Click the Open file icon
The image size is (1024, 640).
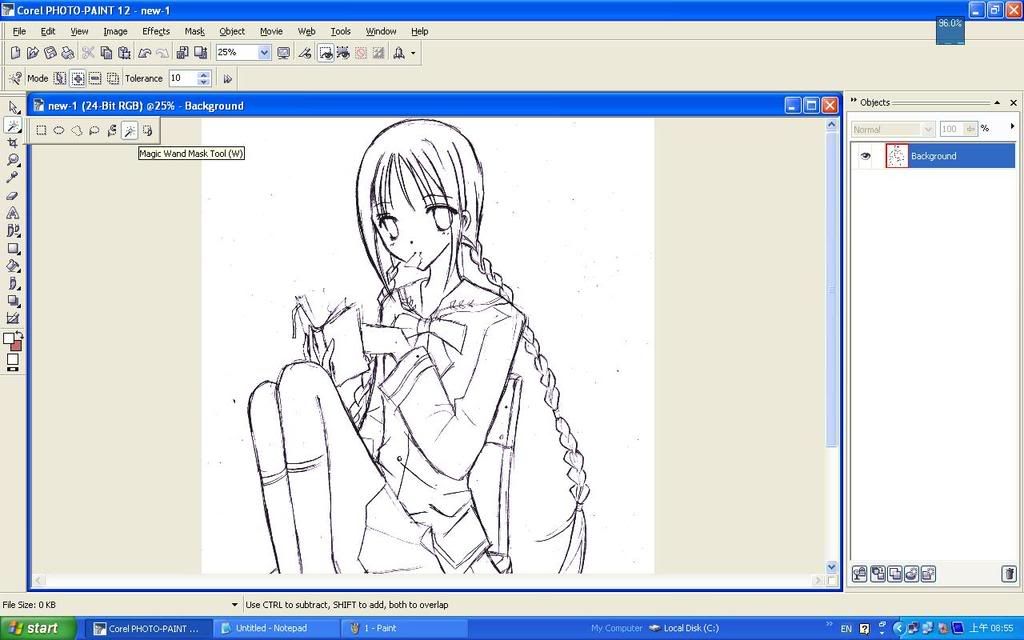(32, 53)
